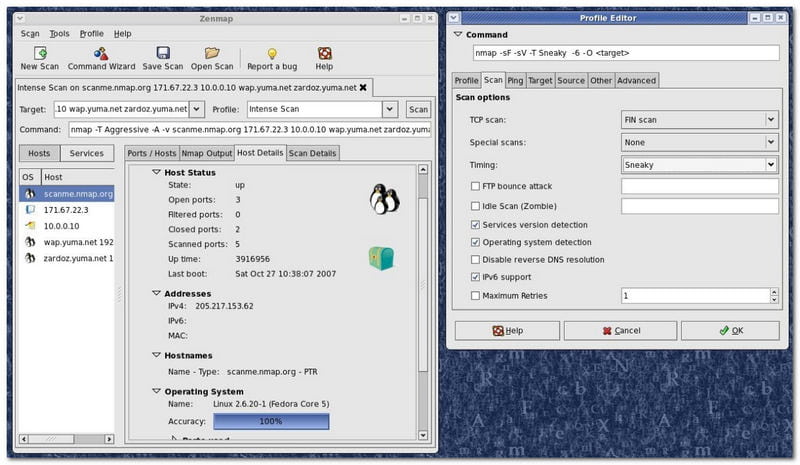Enable the Maximum Retries checkbox
The width and height of the screenshot is (800, 465).
(x=475, y=296)
